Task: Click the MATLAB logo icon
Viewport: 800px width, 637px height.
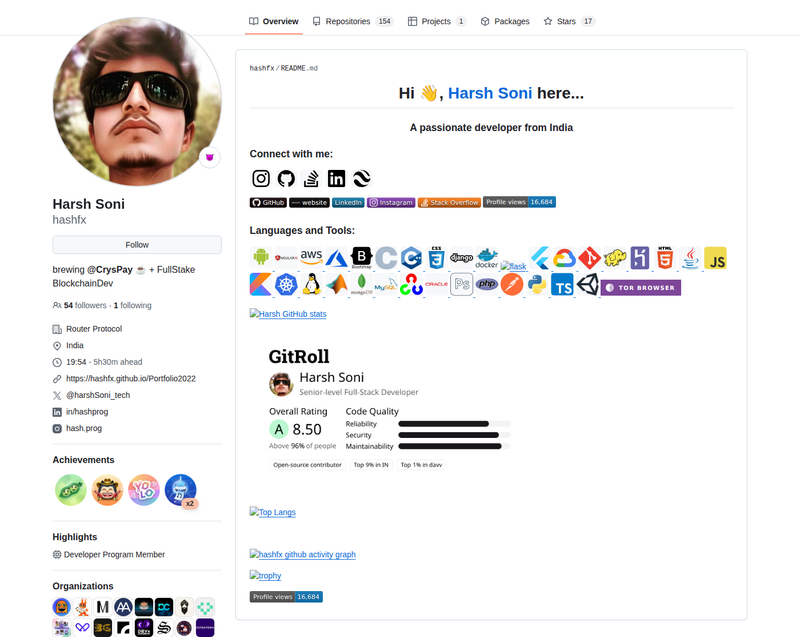Action: (336, 285)
